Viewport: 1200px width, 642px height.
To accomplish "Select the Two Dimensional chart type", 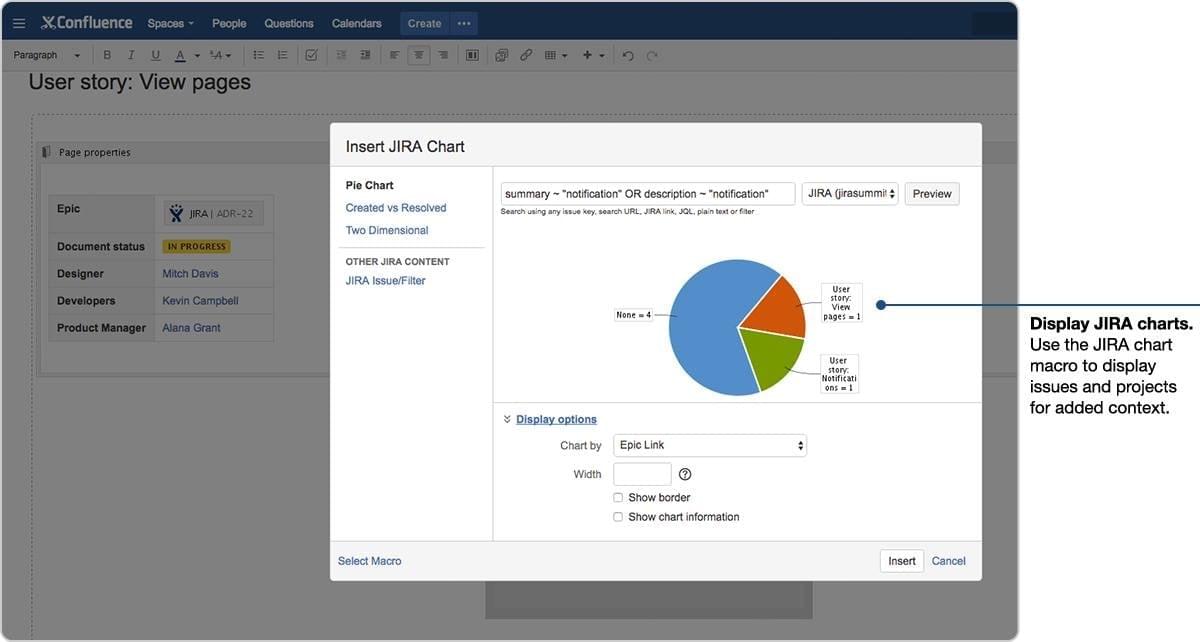I will [387, 230].
